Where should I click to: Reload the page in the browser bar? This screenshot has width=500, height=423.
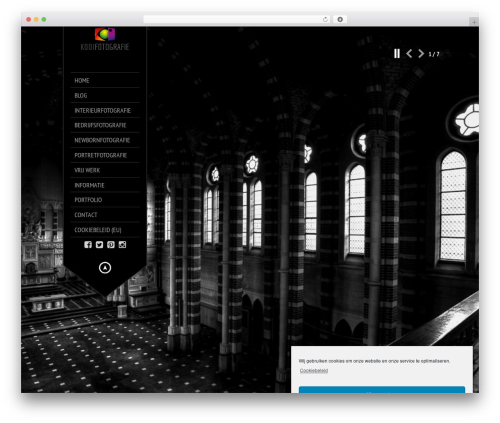click(325, 20)
